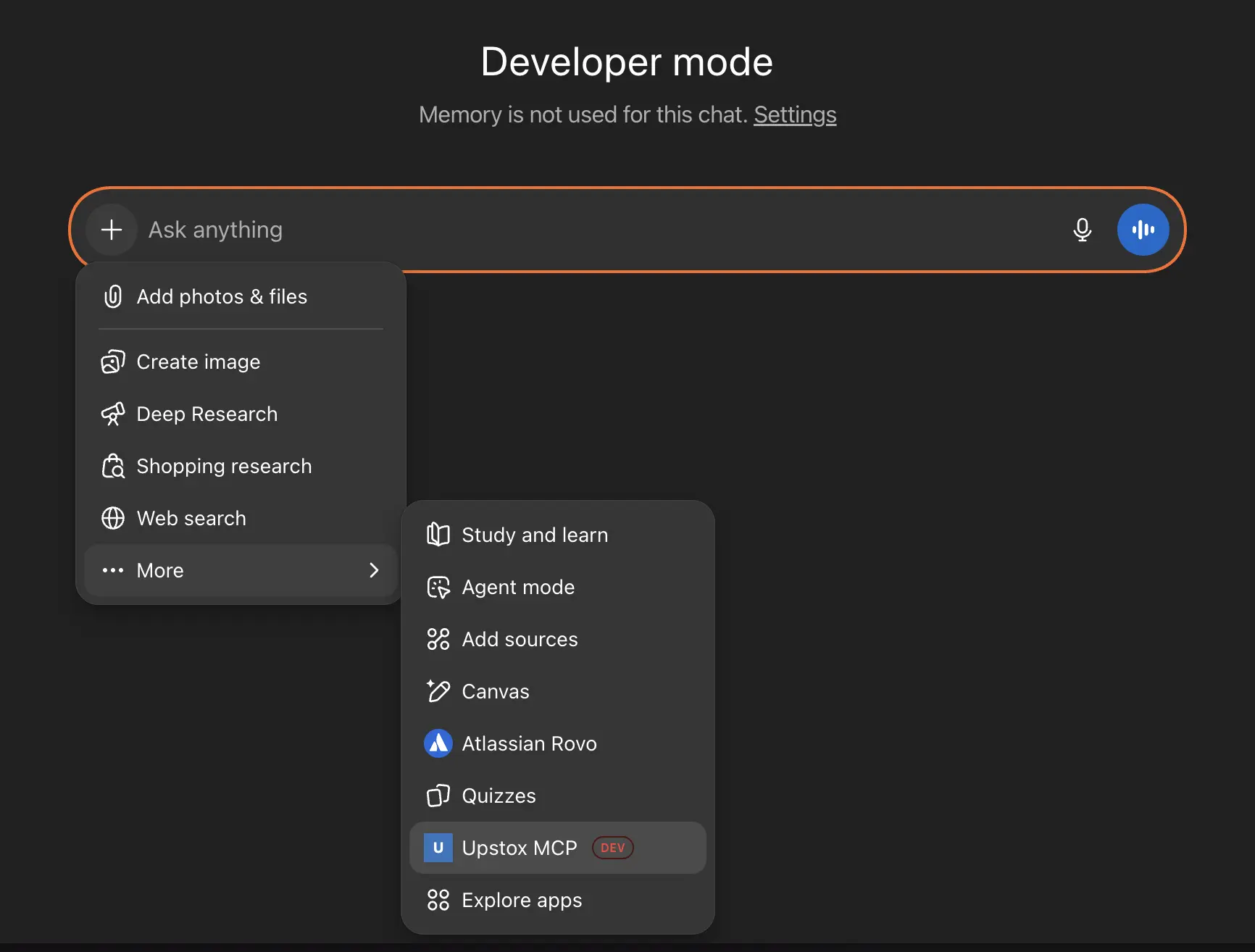This screenshot has width=1255, height=952.
Task: Open voice mode with the blue waveform icon
Action: pos(1143,230)
